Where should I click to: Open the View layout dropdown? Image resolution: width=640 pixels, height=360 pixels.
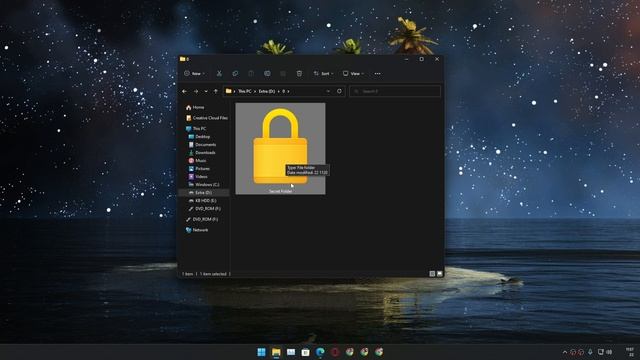tap(353, 73)
